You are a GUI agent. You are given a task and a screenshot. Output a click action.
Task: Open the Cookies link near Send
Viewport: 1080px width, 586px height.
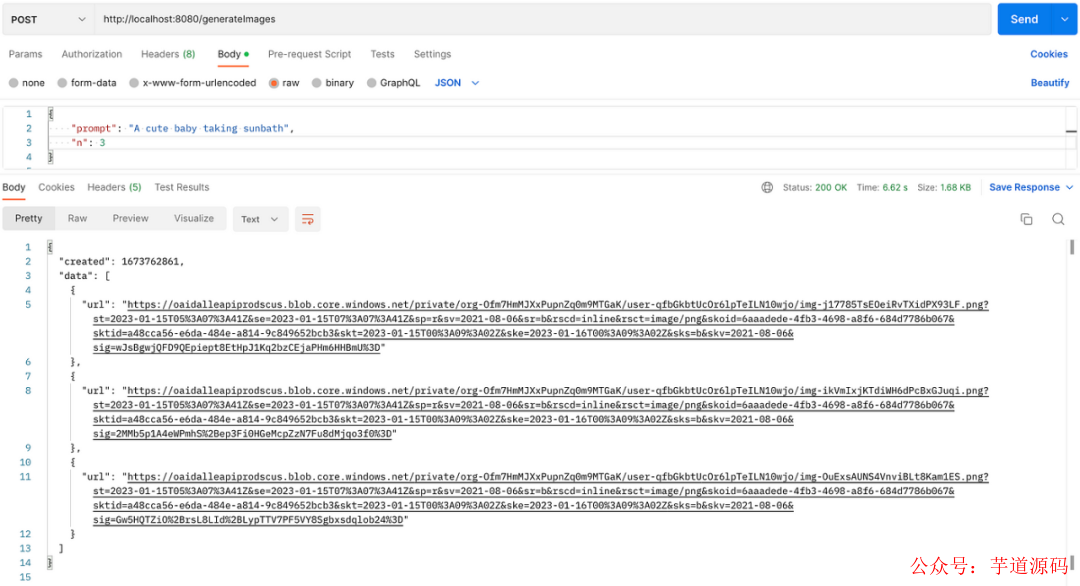1048,54
